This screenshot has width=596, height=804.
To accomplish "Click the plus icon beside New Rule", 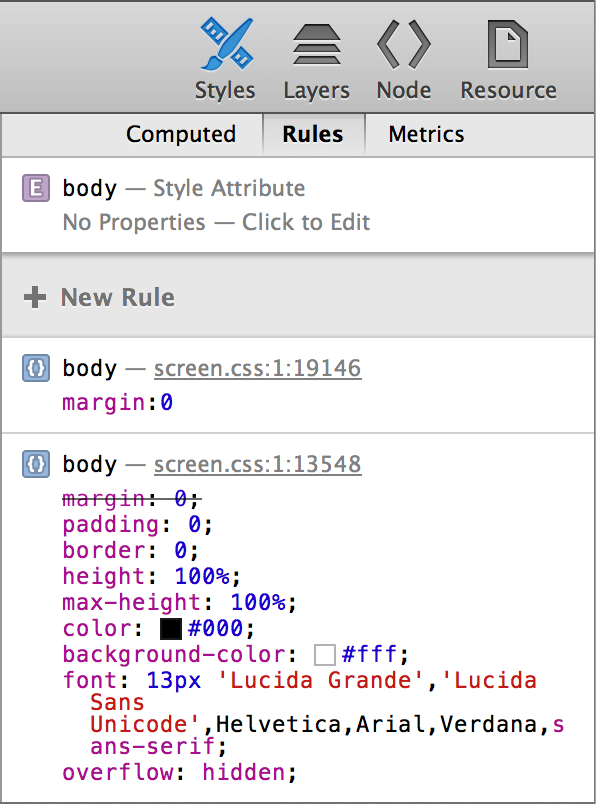I will tap(35, 297).
